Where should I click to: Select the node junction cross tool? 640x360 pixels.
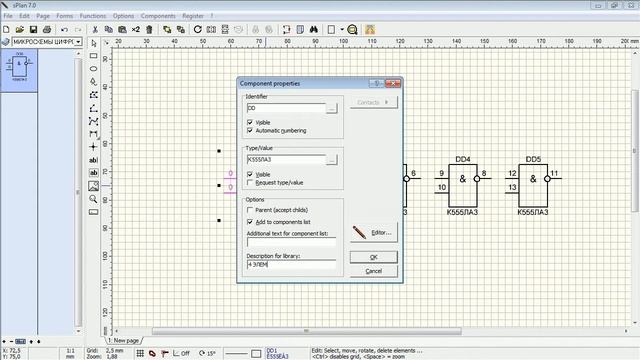click(93, 147)
